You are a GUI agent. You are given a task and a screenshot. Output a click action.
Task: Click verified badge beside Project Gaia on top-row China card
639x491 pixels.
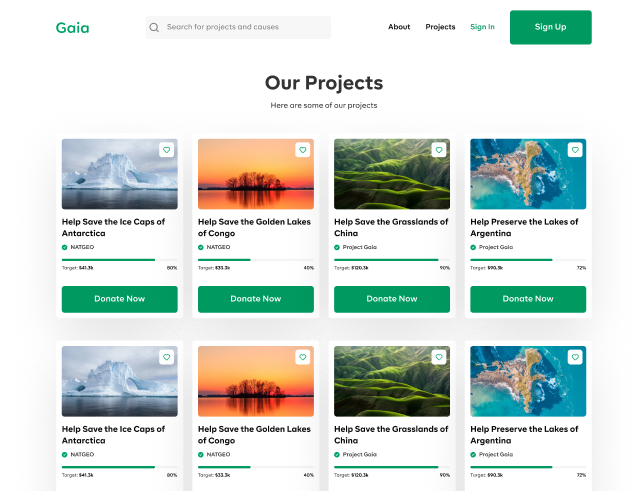click(x=337, y=247)
